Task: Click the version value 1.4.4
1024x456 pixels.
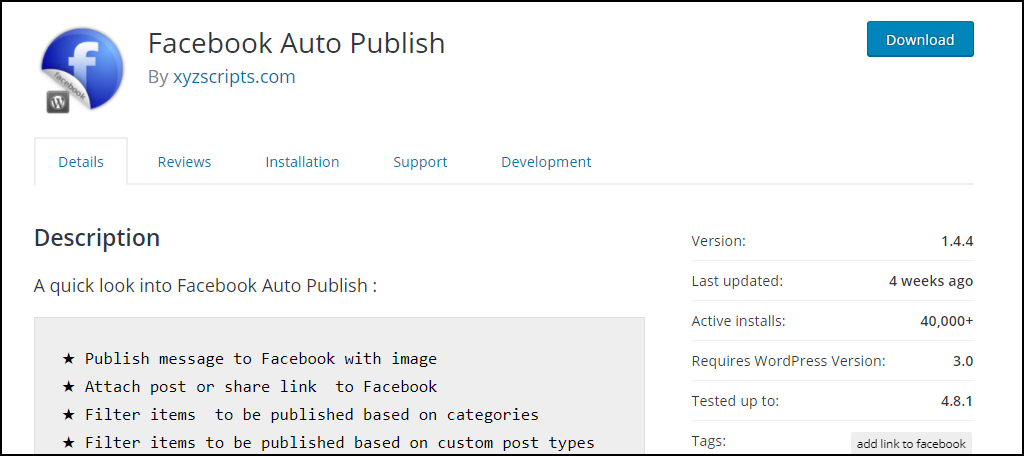Action: click(957, 241)
